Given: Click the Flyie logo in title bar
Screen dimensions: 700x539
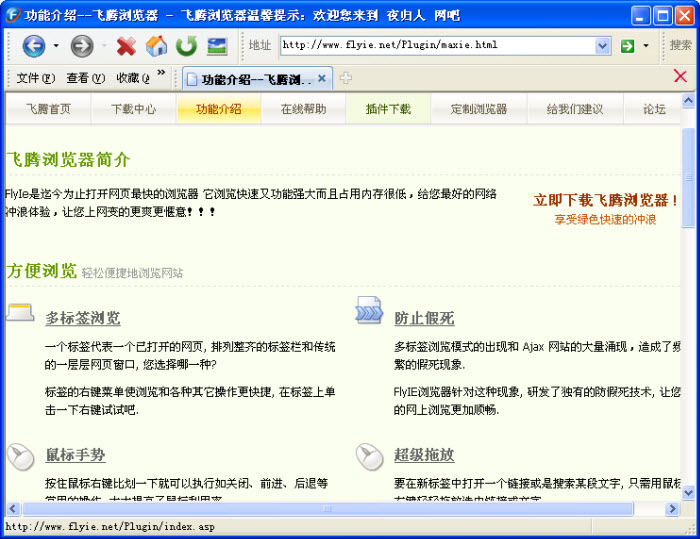Looking at the screenshot, I should pyautogui.click(x=13, y=15).
